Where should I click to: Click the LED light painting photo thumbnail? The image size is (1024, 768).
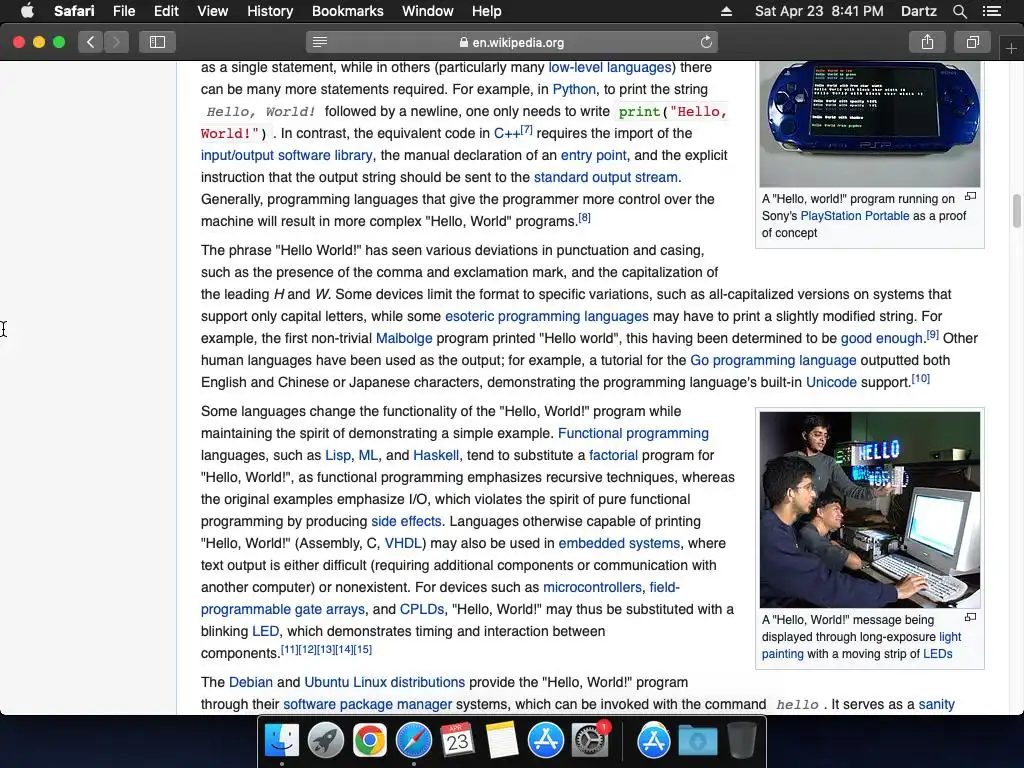[x=870, y=509]
